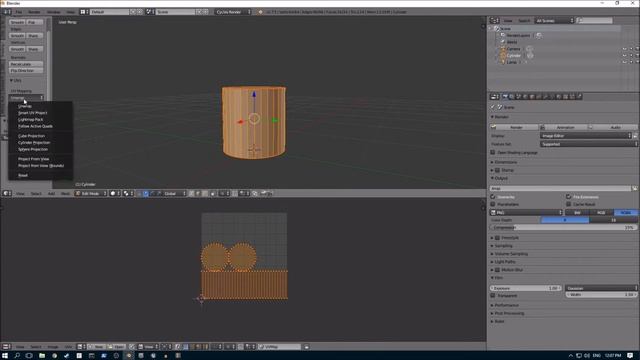Click the output path input field
The height and width of the screenshot is (360, 640).
(560, 188)
